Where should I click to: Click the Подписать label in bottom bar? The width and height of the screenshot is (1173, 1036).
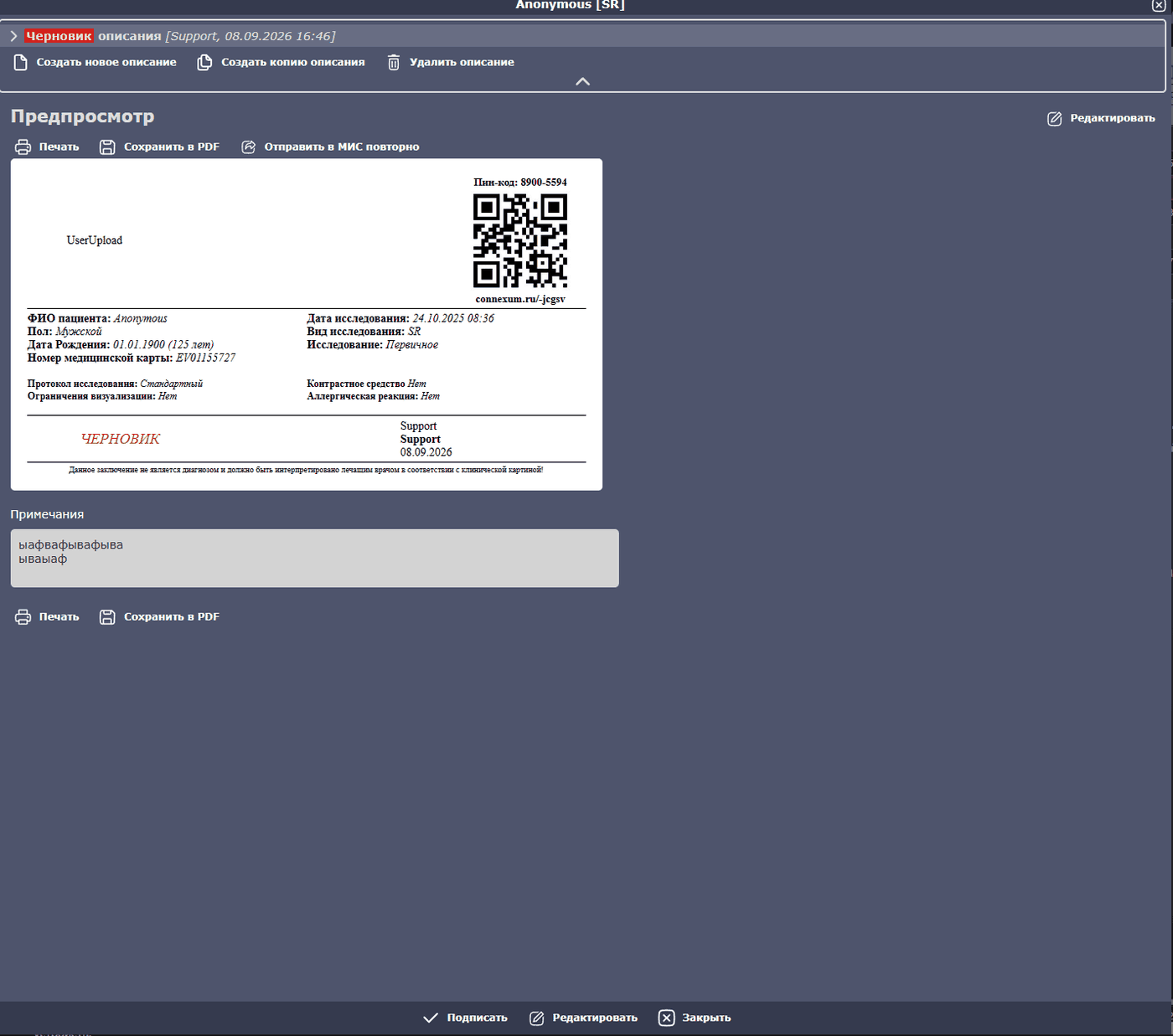point(478,1018)
